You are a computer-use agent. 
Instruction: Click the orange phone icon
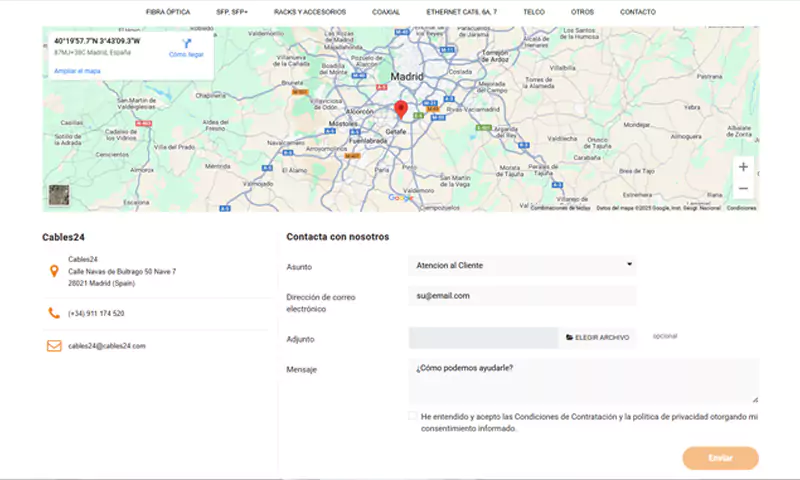[54, 313]
